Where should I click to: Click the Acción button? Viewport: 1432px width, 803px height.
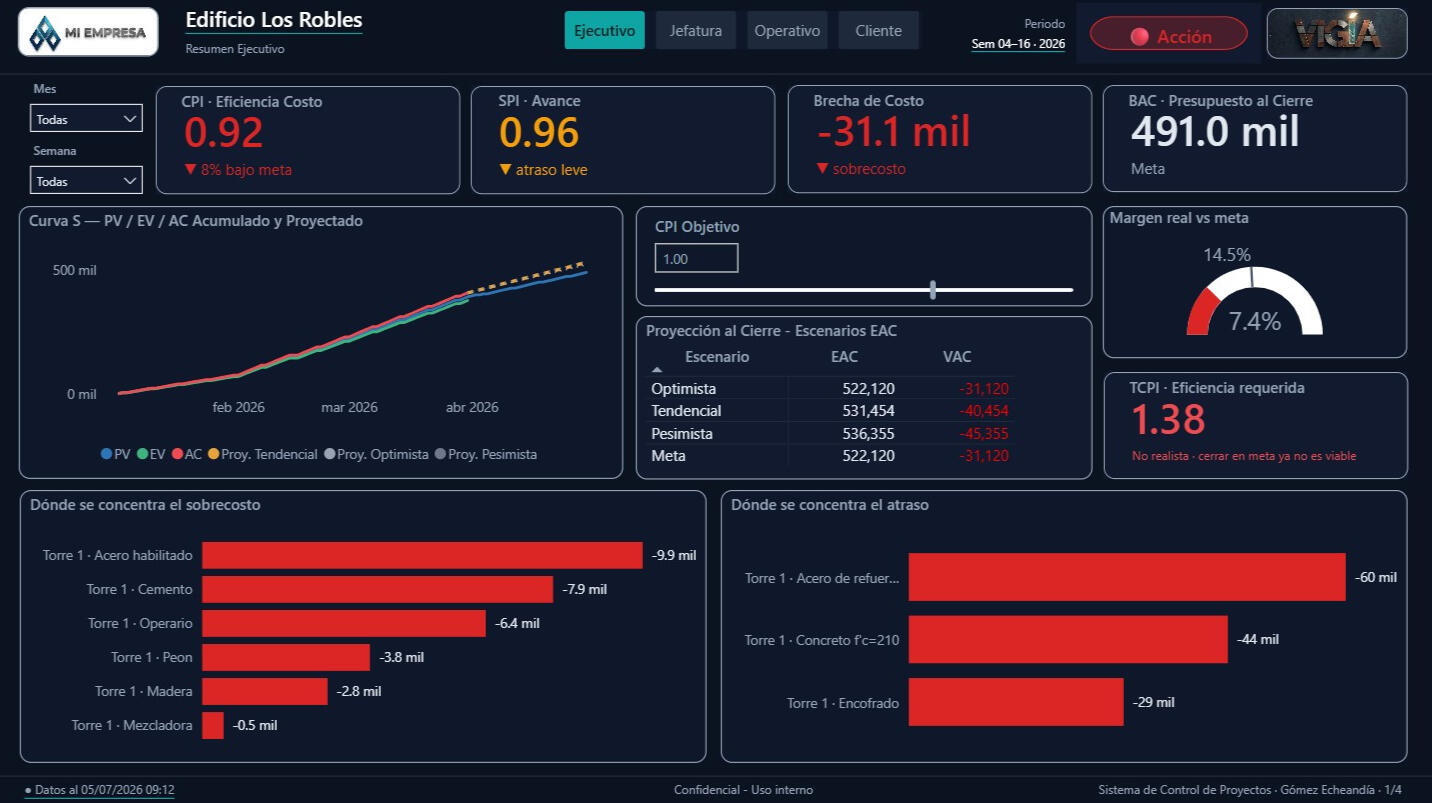click(x=1168, y=36)
